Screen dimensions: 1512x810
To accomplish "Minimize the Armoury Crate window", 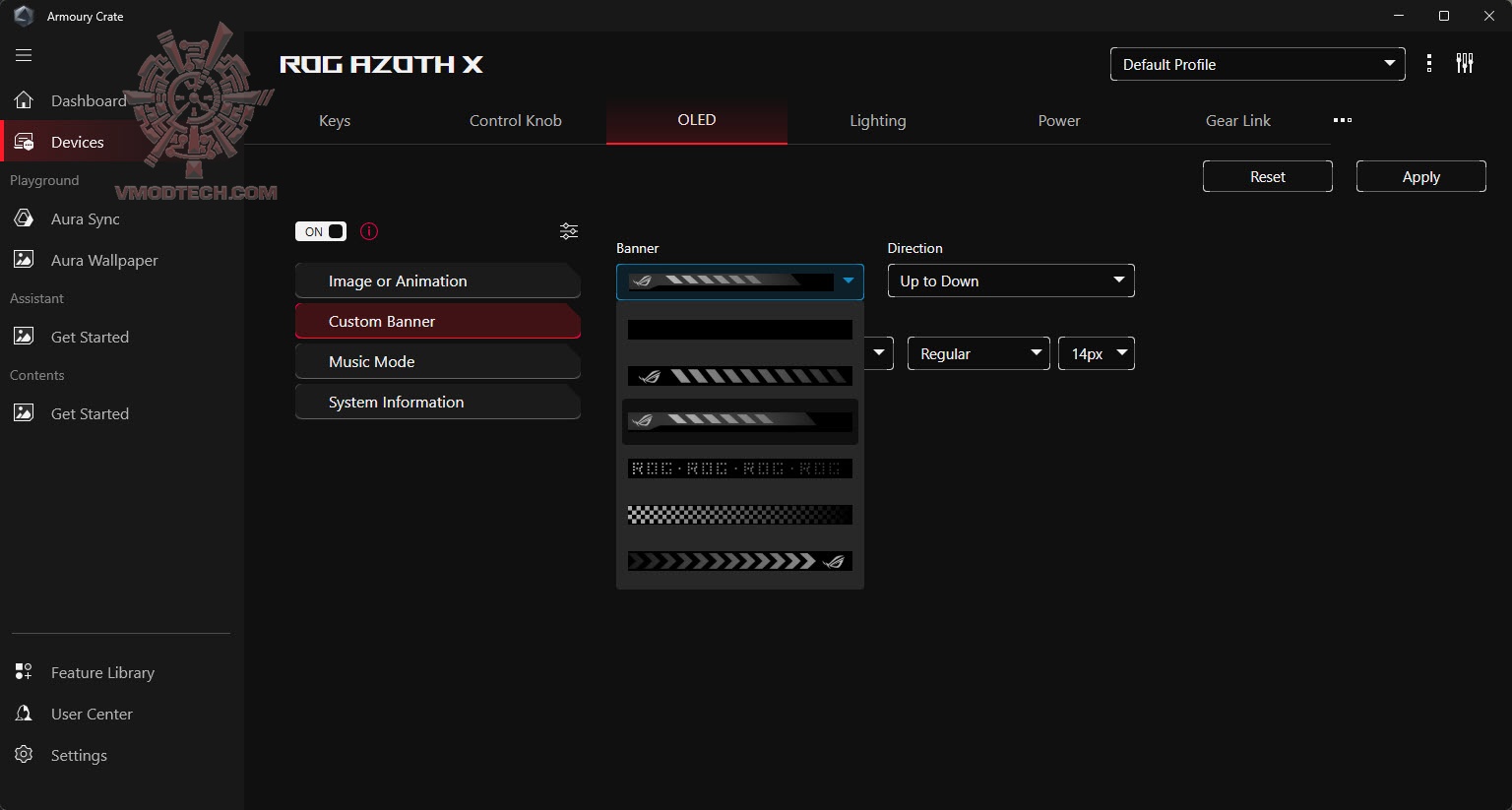I will [x=1399, y=16].
